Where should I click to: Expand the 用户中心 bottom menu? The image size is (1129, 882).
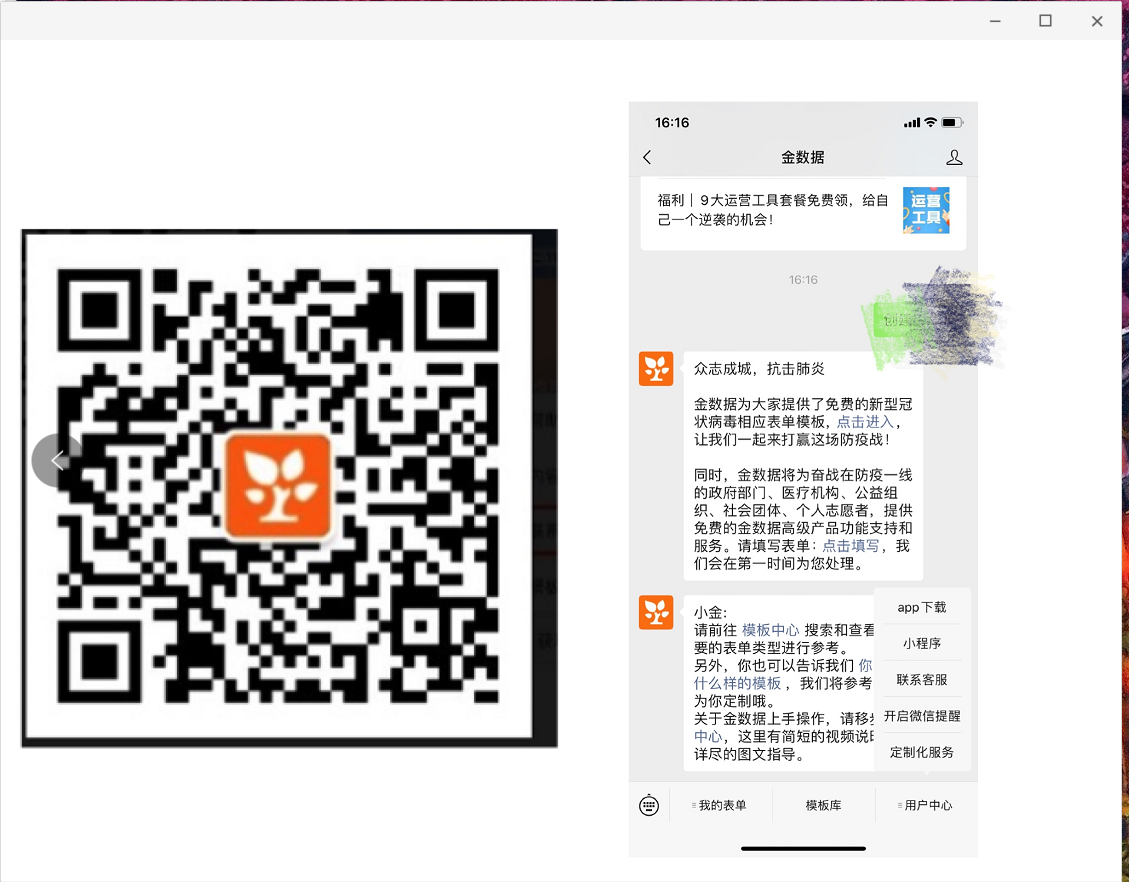926,805
